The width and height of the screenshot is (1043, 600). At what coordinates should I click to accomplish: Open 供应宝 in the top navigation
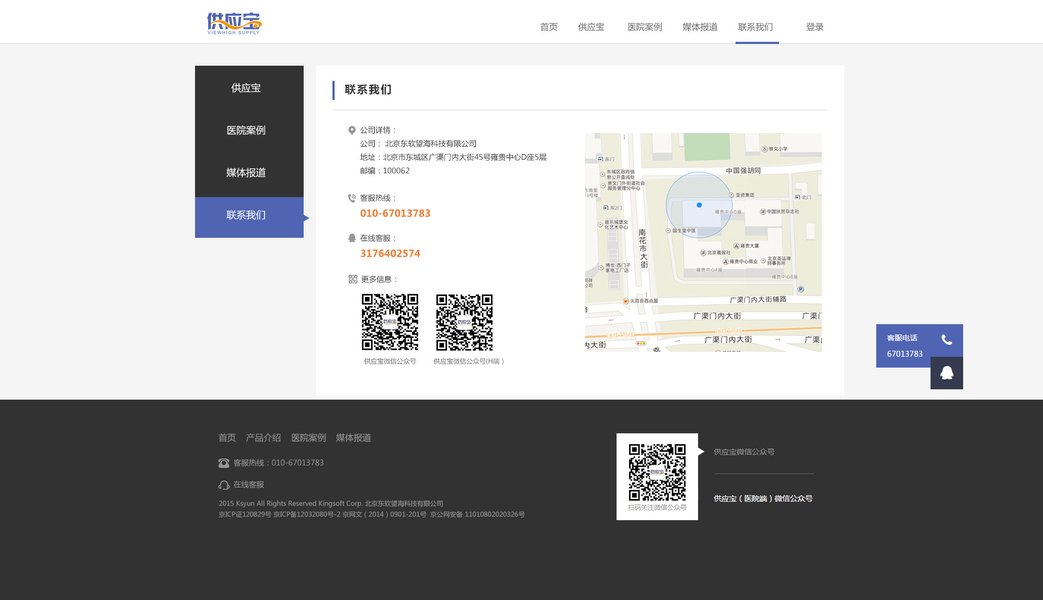[591, 27]
